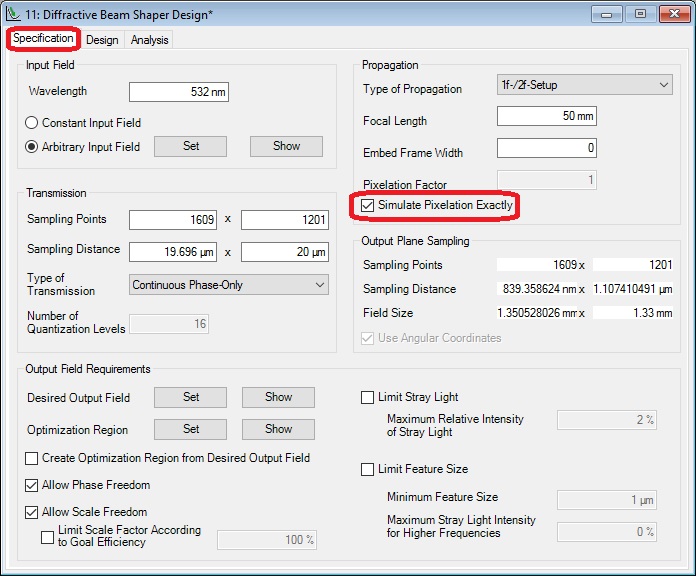This screenshot has width=696, height=576.
Task: Click the Embed Frame Width field
Action: point(546,149)
